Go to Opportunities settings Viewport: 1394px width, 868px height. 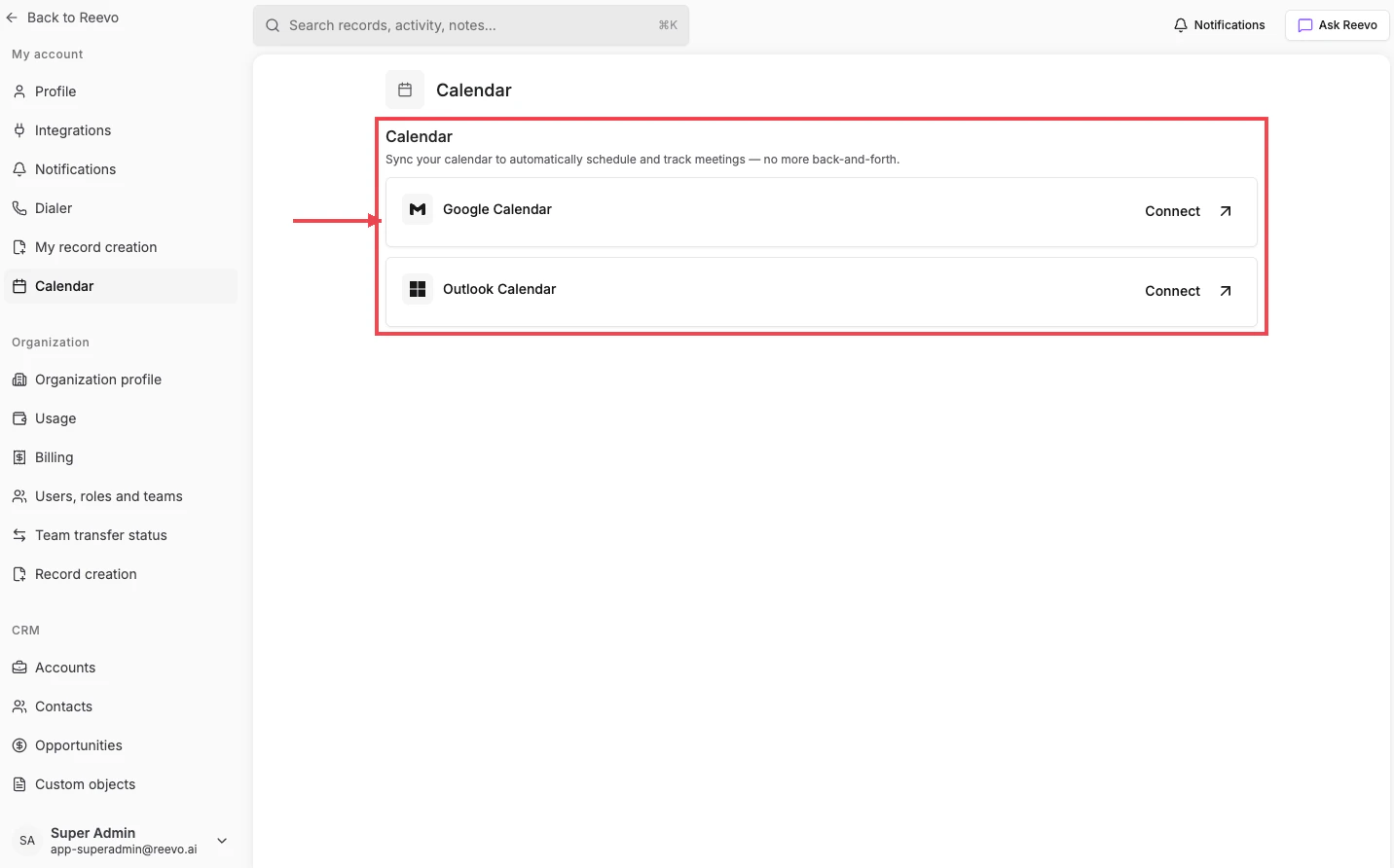(121, 745)
